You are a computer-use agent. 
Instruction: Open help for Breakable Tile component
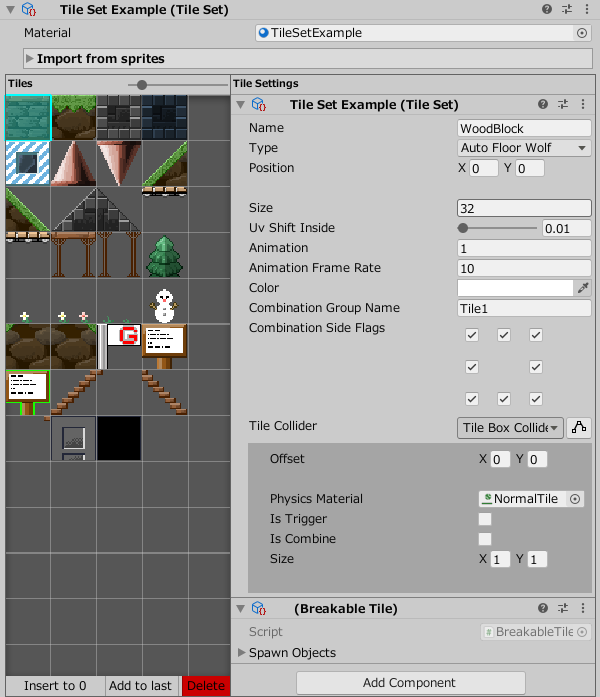coord(543,608)
